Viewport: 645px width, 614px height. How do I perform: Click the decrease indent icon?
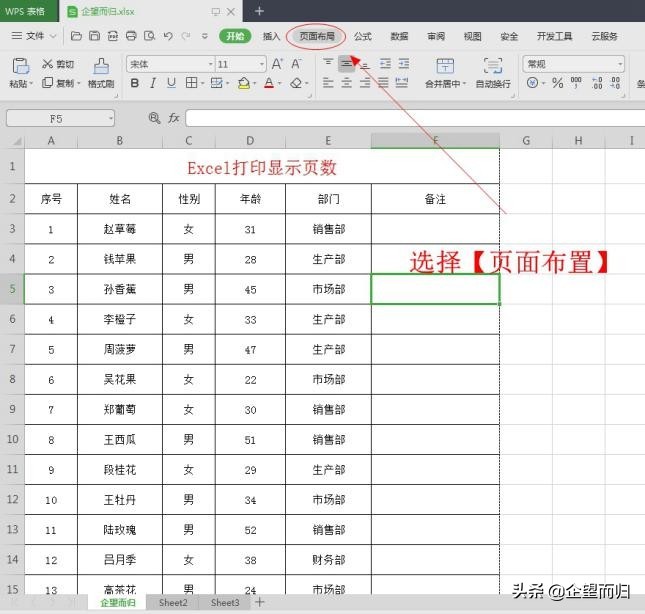[x=385, y=63]
